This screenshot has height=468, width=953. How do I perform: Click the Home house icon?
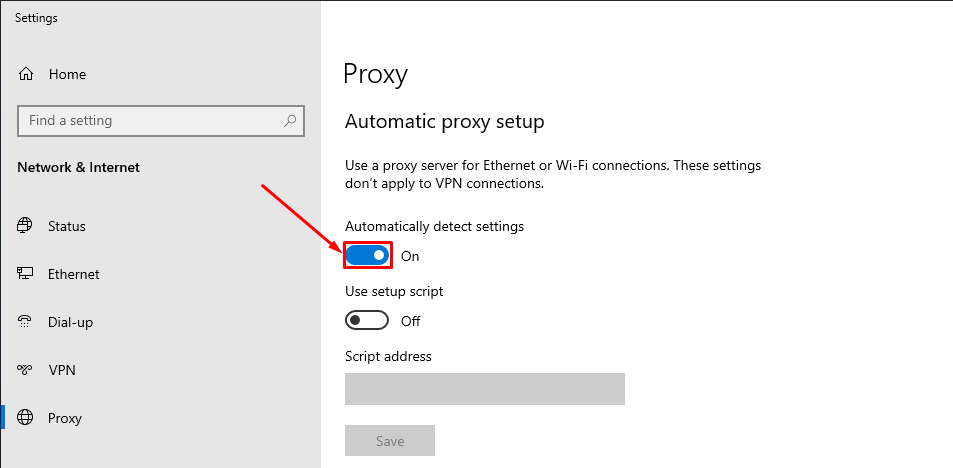[26, 74]
